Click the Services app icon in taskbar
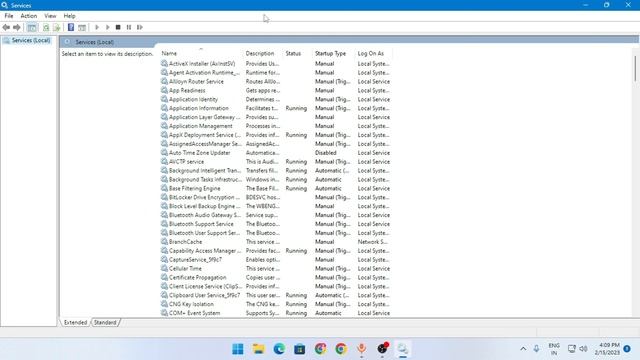Viewport: 640px width, 360px height. click(x=402, y=349)
